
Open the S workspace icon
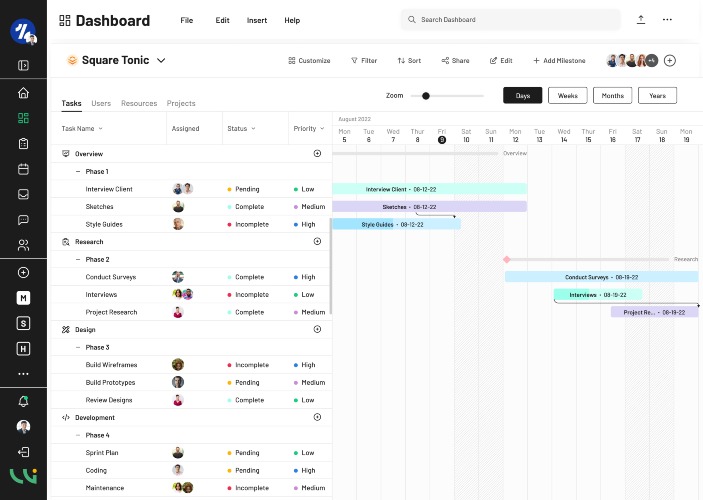point(23,323)
